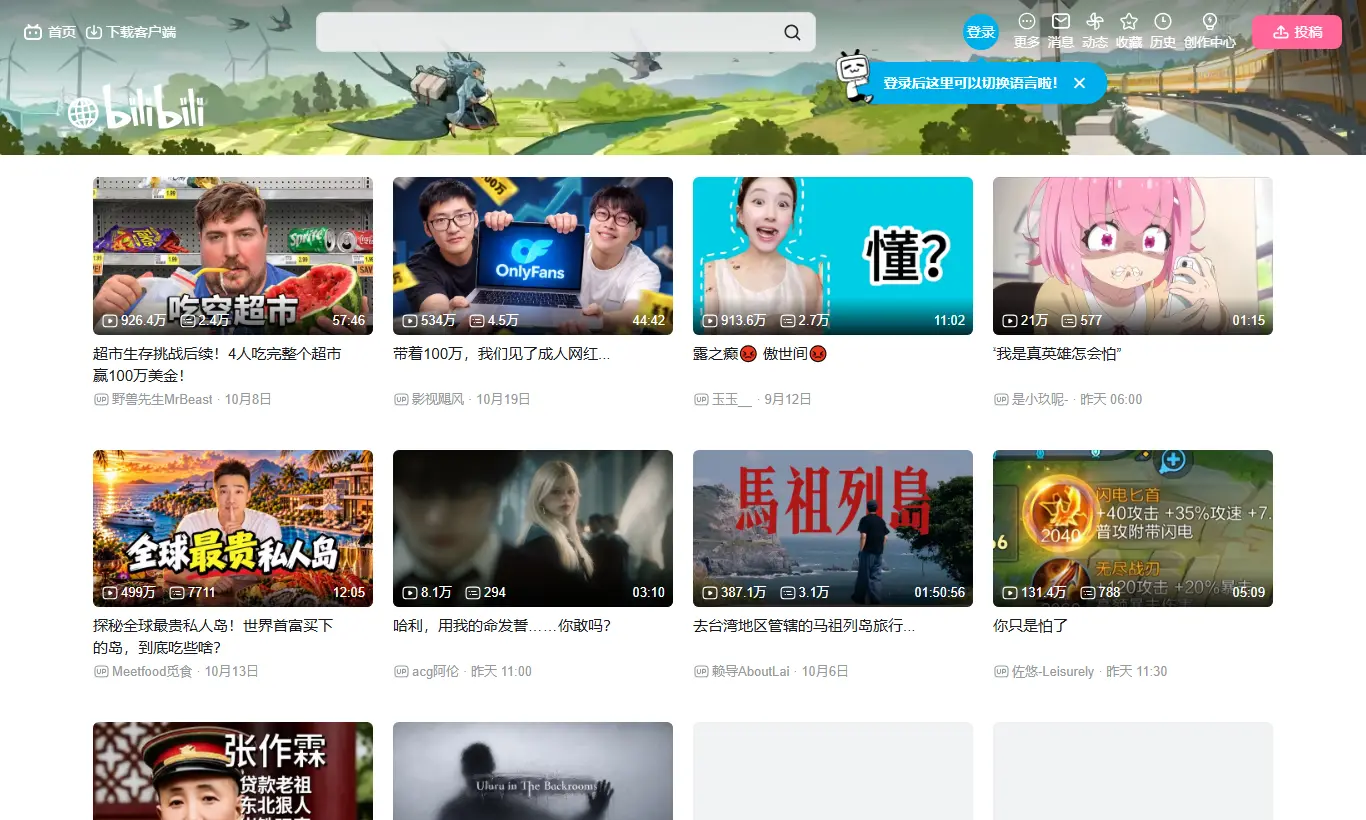Open the 创作中心 lightbulb icon
1366x820 pixels.
1210,21
